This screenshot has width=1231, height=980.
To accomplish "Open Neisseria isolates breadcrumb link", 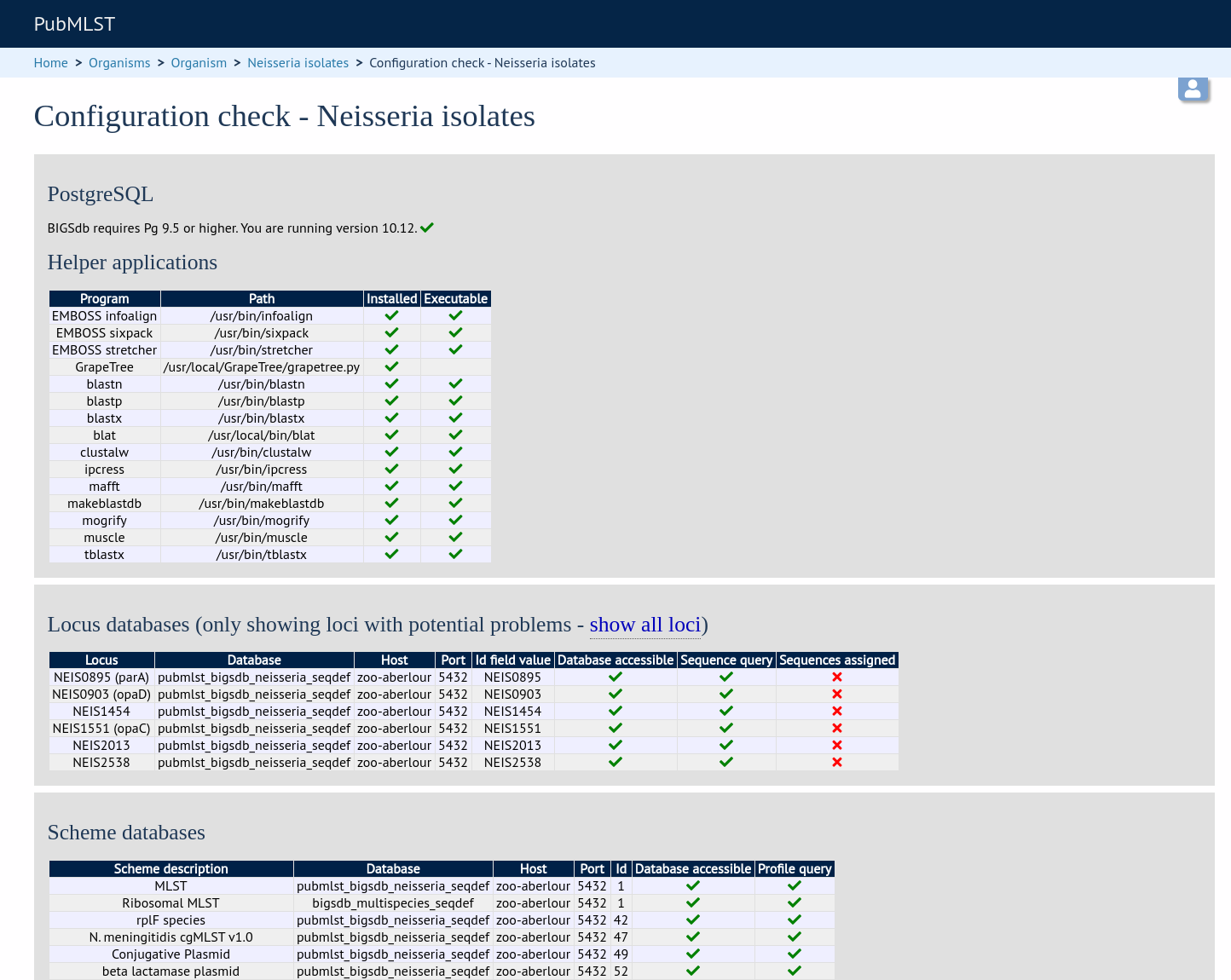I will coord(298,63).
